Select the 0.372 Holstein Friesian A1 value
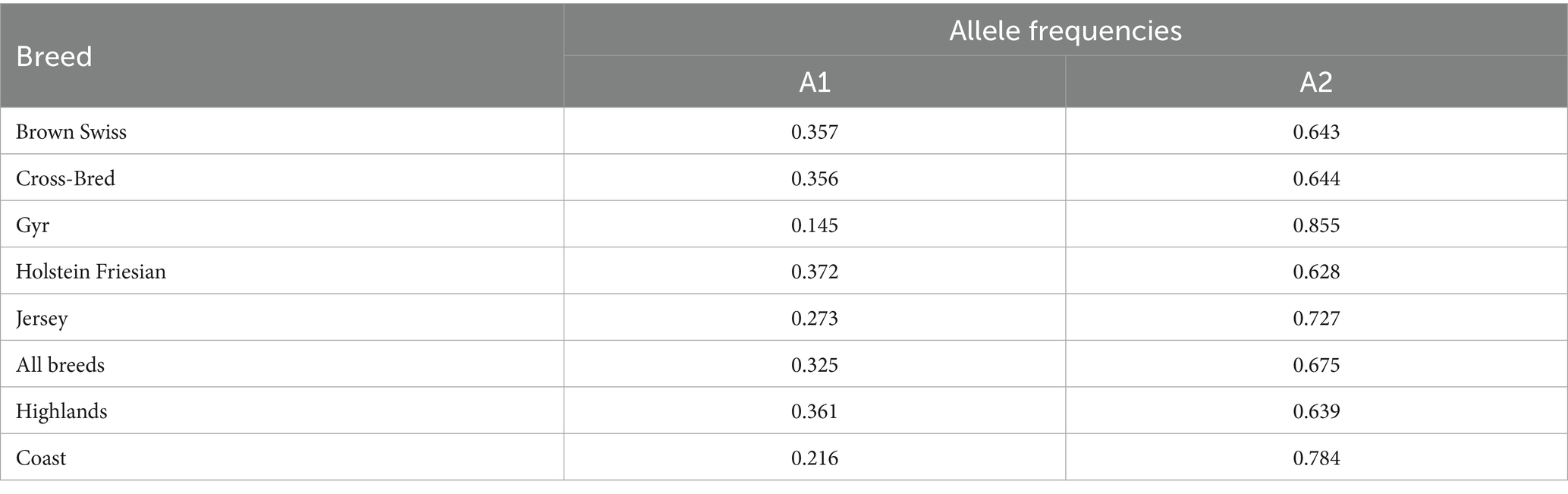 coord(815,272)
